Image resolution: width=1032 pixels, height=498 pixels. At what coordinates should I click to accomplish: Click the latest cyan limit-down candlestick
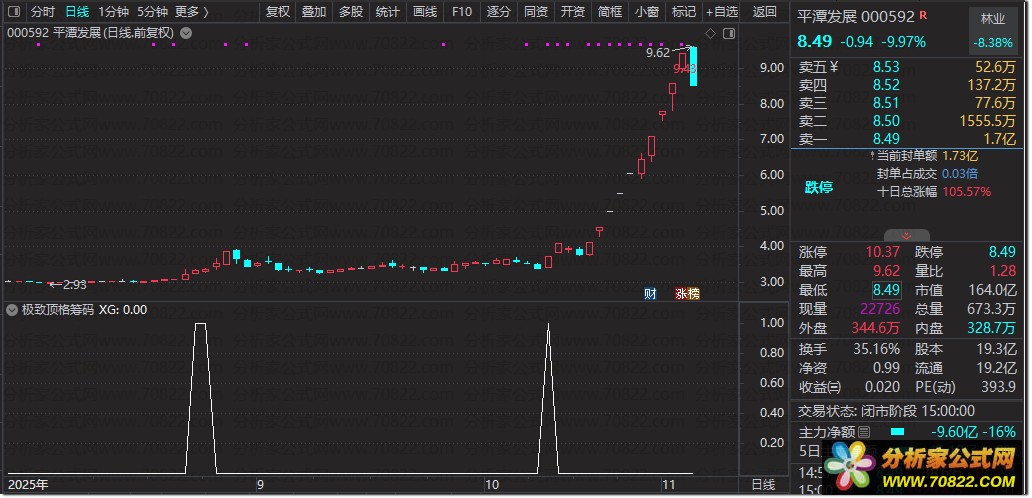click(694, 66)
